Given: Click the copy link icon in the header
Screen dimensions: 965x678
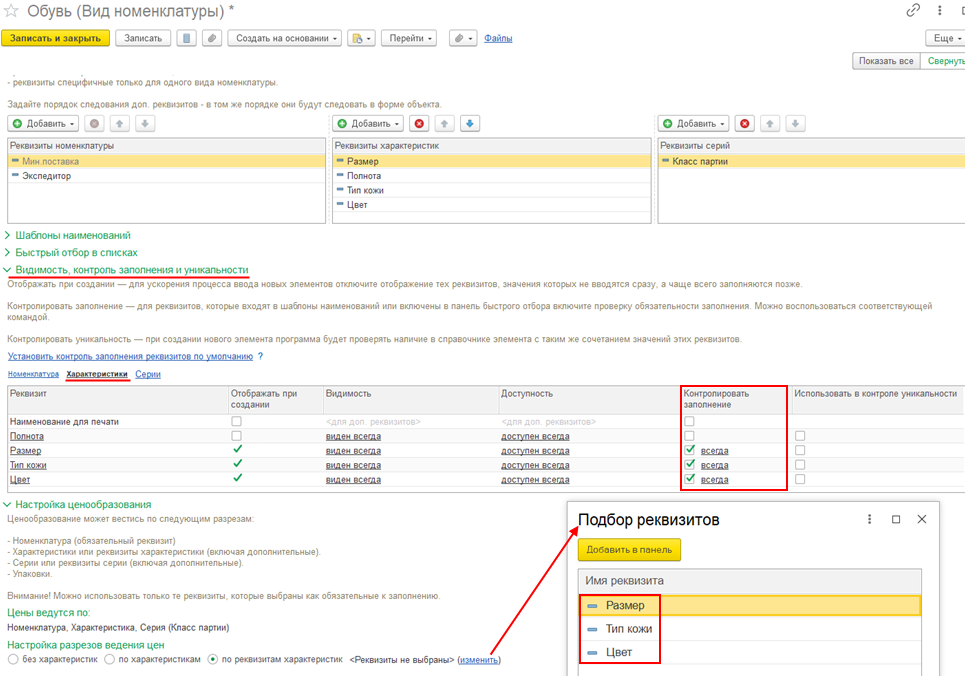Looking at the screenshot, I should (x=913, y=11).
